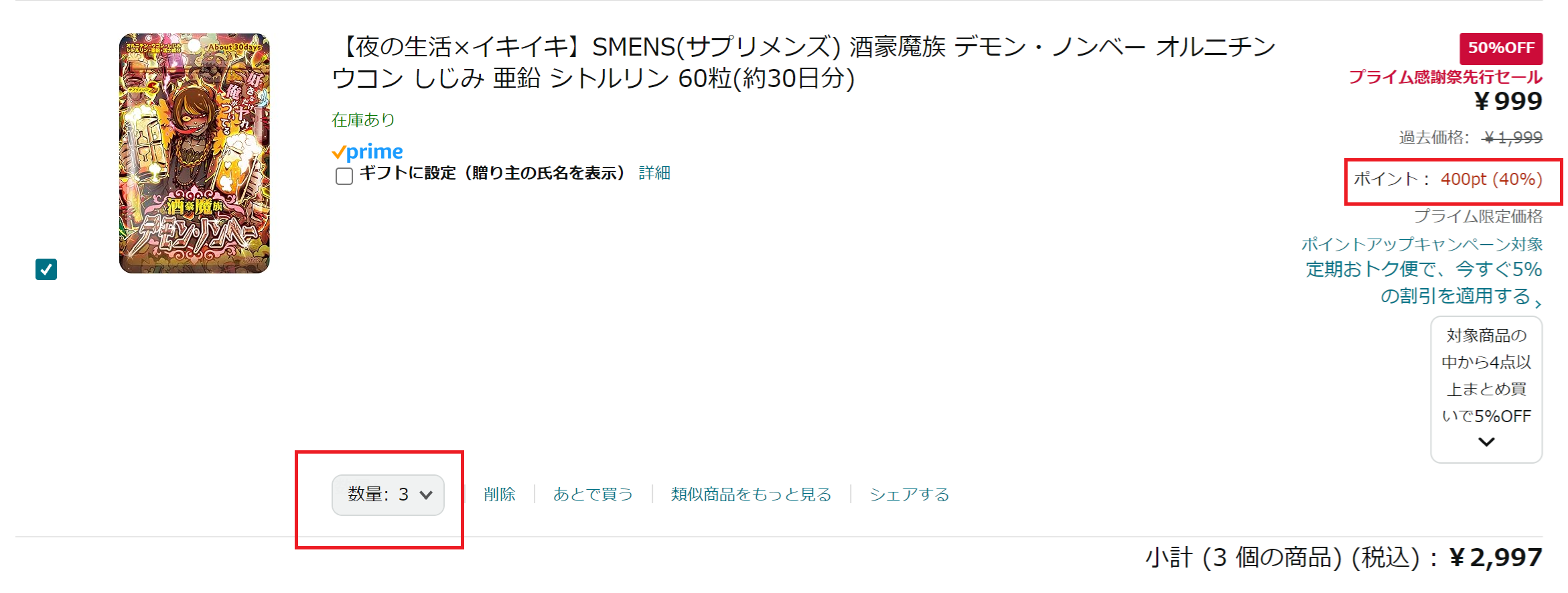Click the 在庫あり stock status

coord(363,120)
